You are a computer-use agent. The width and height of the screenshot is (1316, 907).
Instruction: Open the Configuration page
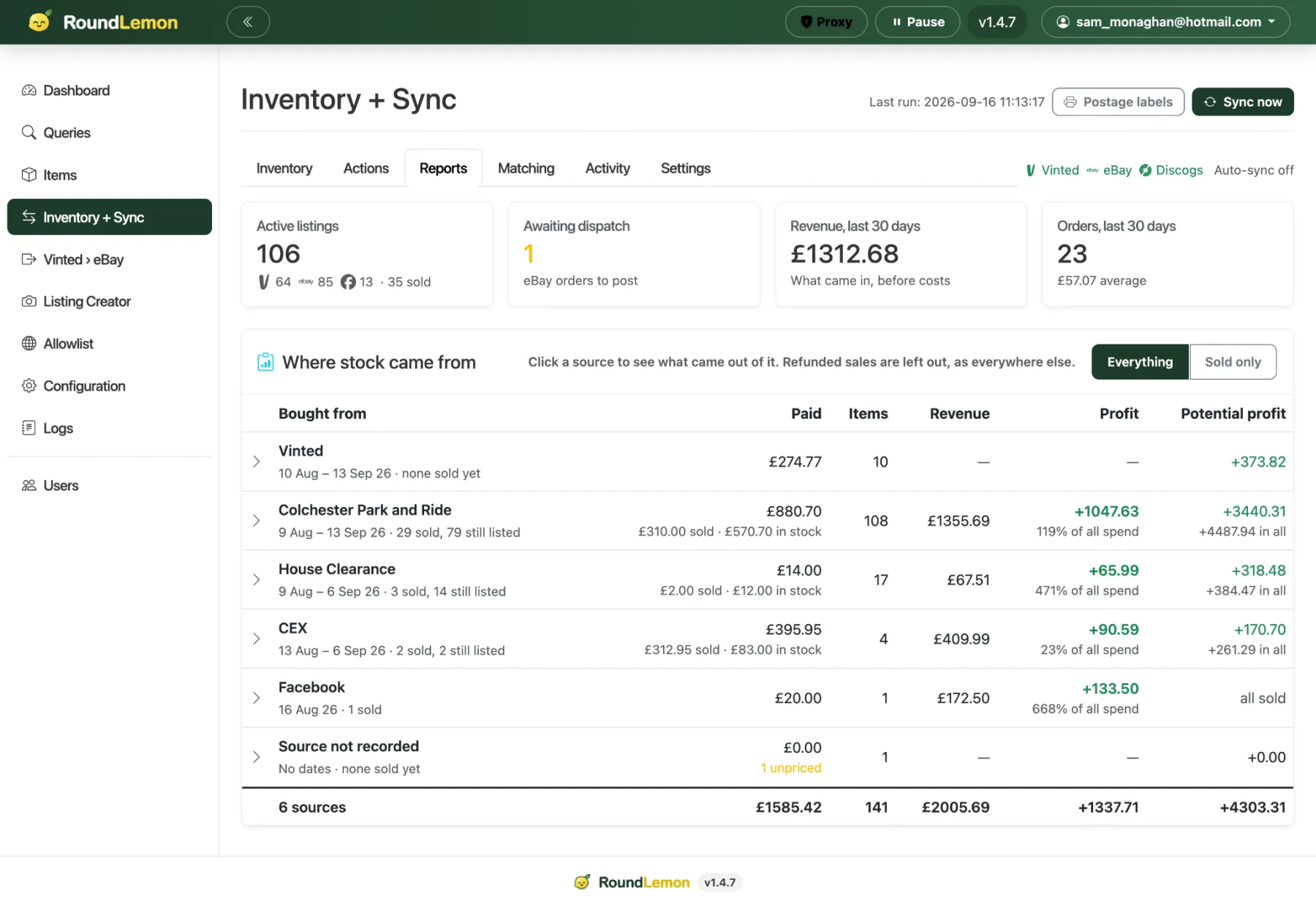(x=110, y=386)
